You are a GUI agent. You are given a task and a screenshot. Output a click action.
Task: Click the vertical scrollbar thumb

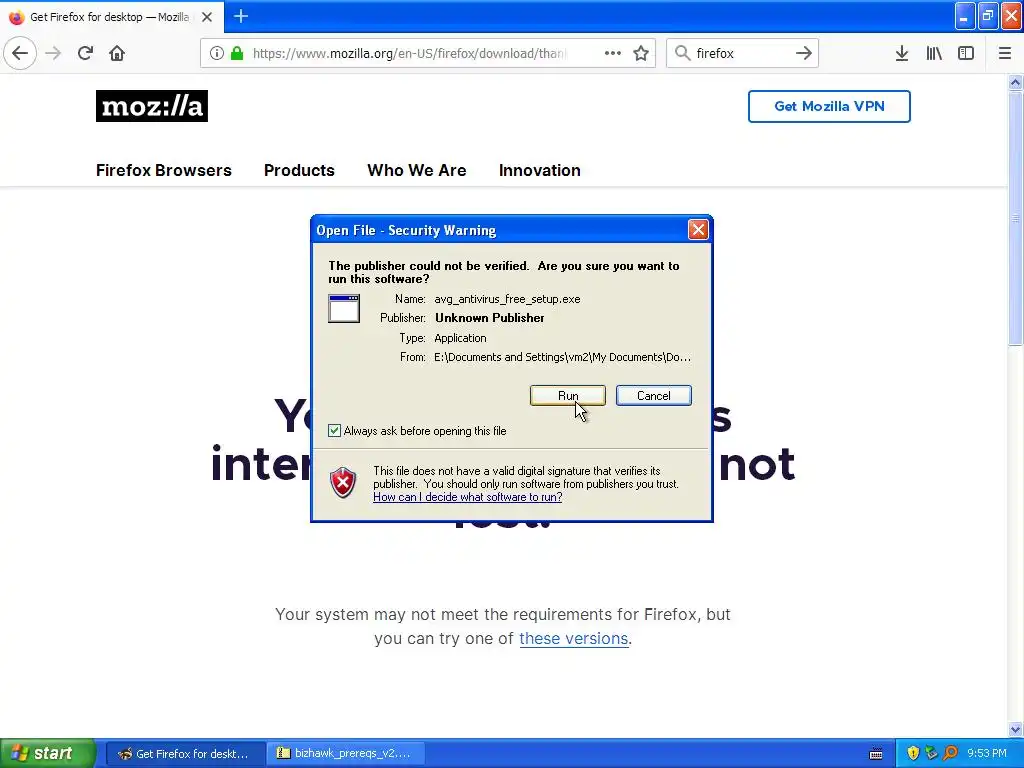pos(1016,218)
